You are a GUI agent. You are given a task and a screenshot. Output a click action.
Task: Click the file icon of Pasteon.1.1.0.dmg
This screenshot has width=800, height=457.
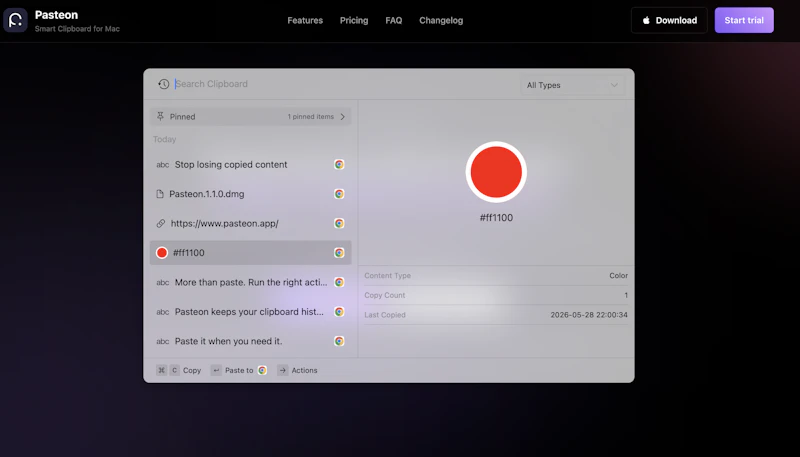pos(160,194)
